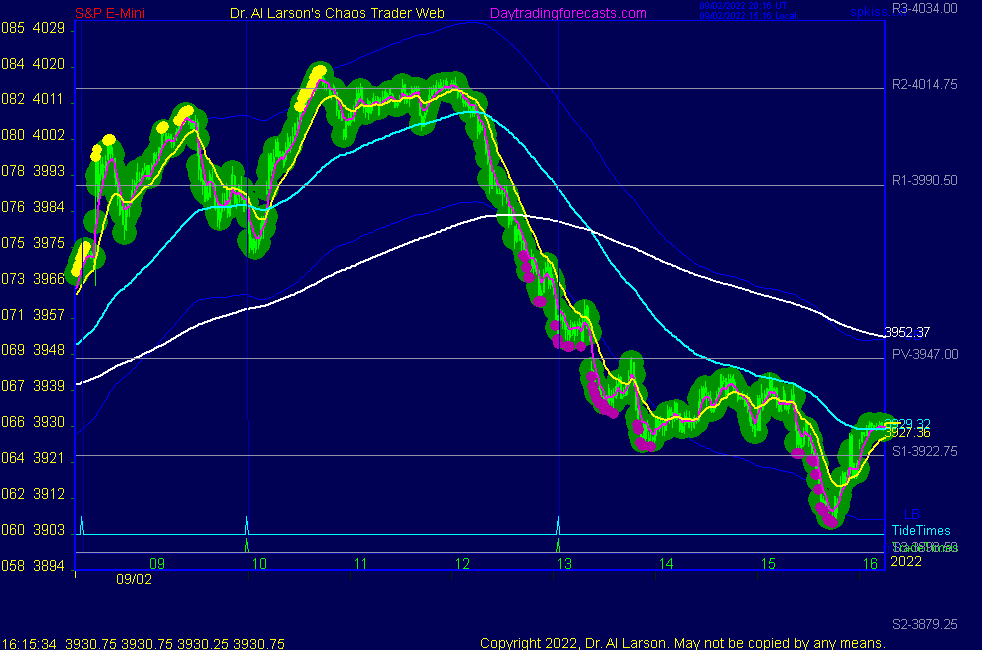Click the 078 3993 price axis label
This screenshot has height=650, width=982.
[33, 171]
